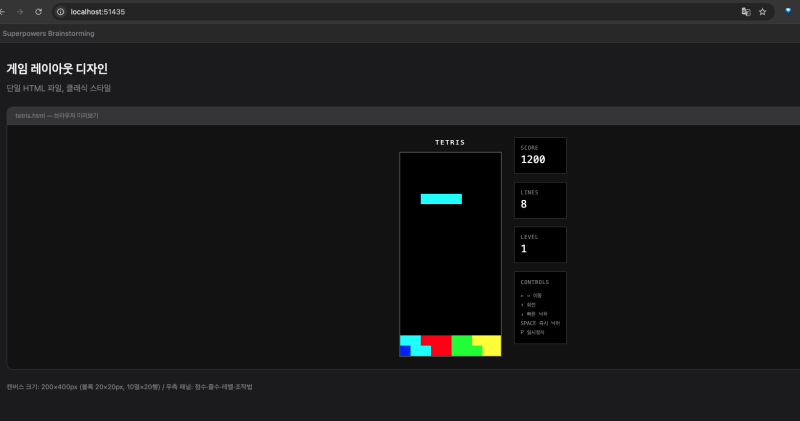The width and height of the screenshot is (800, 421).
Task: Click the ↑ 회전 control hint
Action: coord(528,305)
